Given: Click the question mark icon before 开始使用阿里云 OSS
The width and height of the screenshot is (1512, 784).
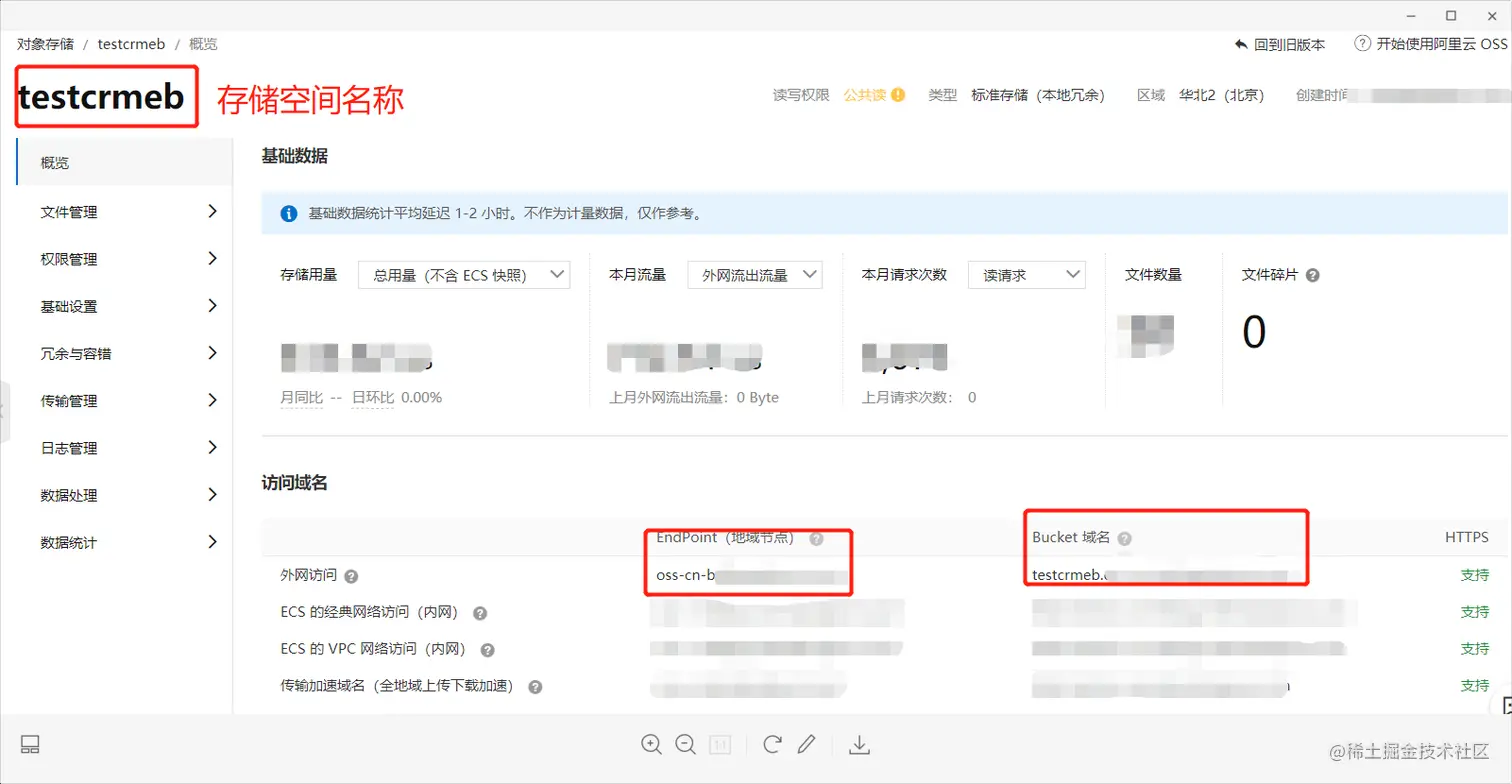Looking at the screenshot, I should 1362,43.
